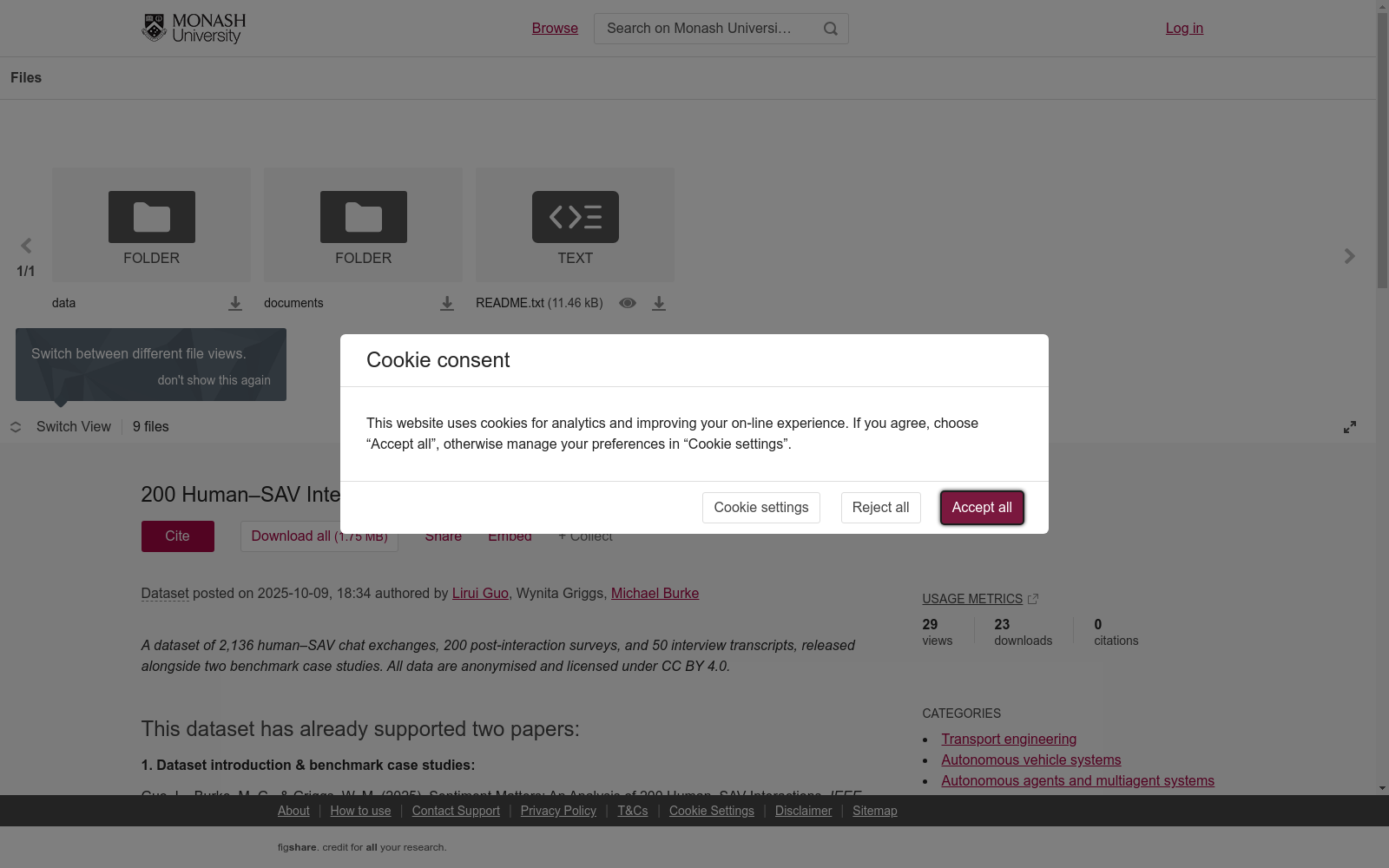Click the search magnifier icon

tap(831, 29)
